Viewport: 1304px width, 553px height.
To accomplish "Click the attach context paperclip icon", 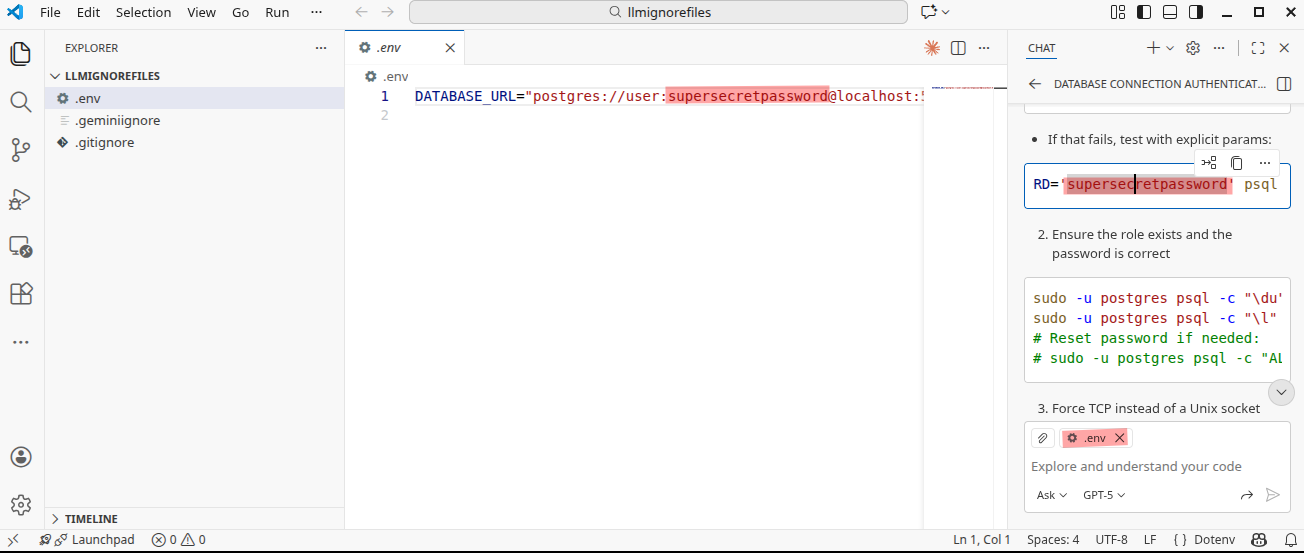I will pyautogui.click(x=1042, y=438).
